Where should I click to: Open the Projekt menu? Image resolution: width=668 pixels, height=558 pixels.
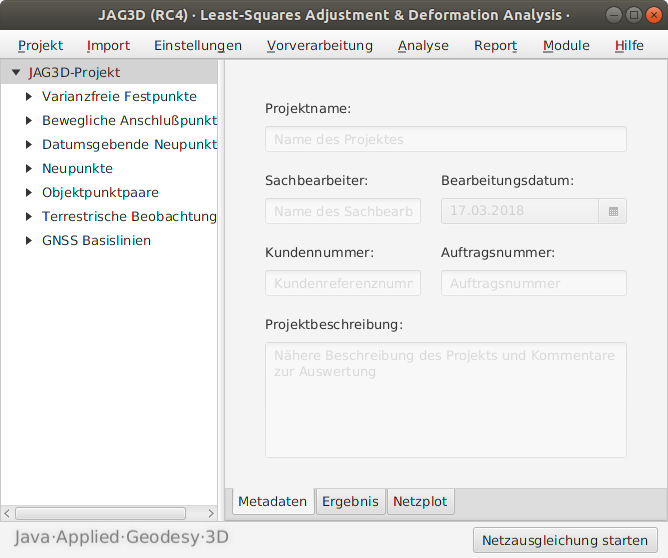[x=40, y=46]
